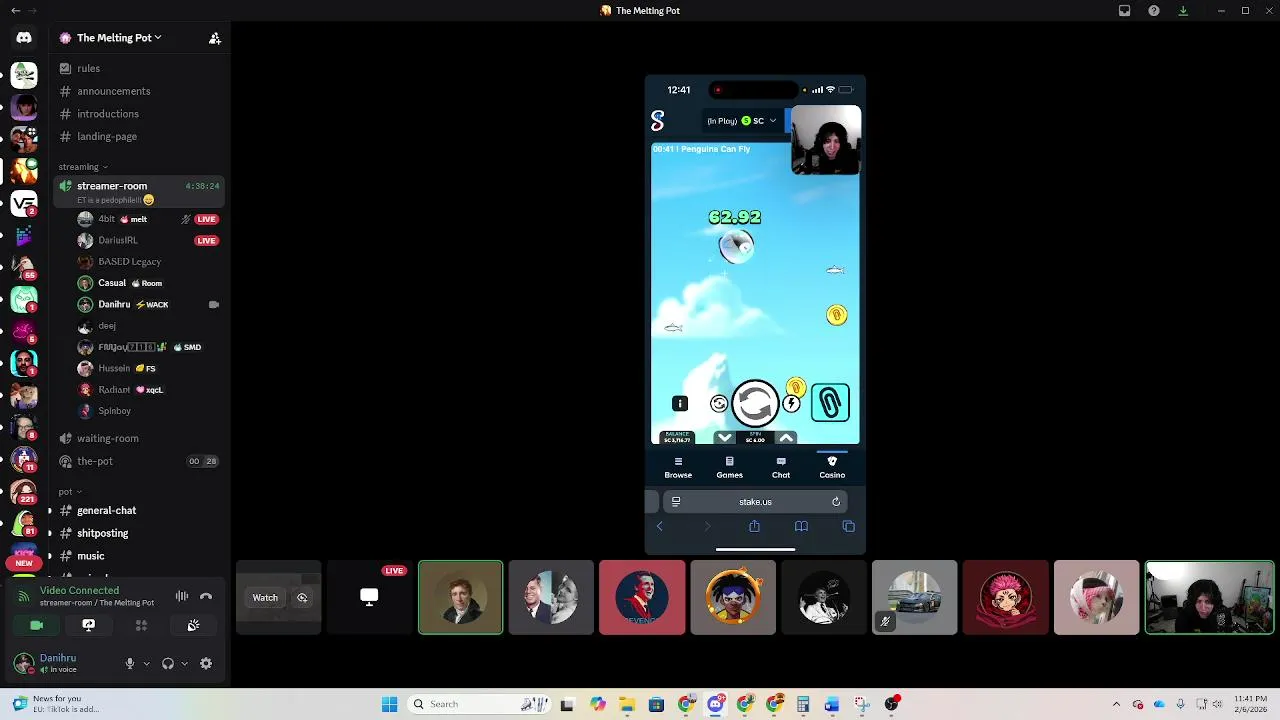
Task: Expand threads arrow beside shitposting
Action: [x=49, y=533]
